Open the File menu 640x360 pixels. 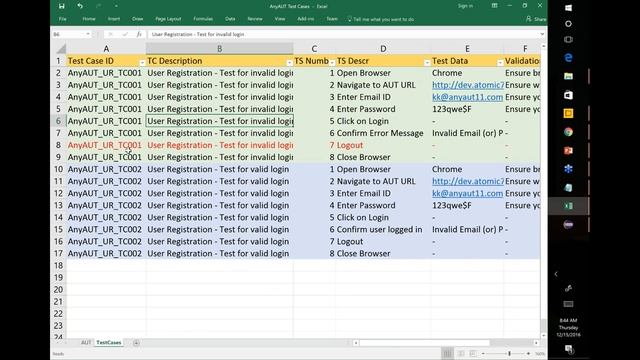(x=62, y=19)
